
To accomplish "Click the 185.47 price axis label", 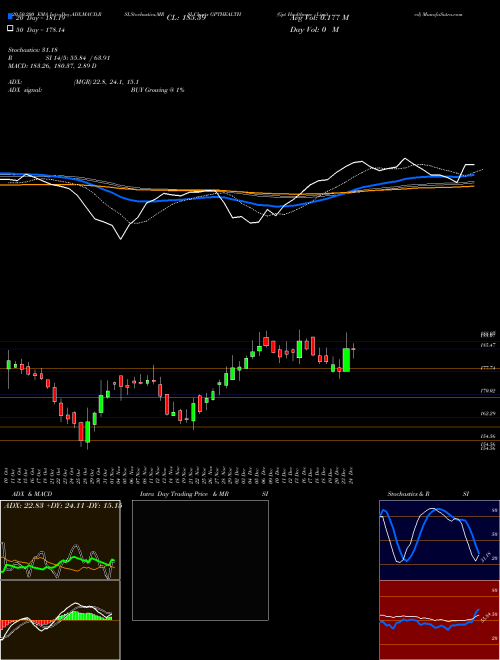I will point(488,345).
